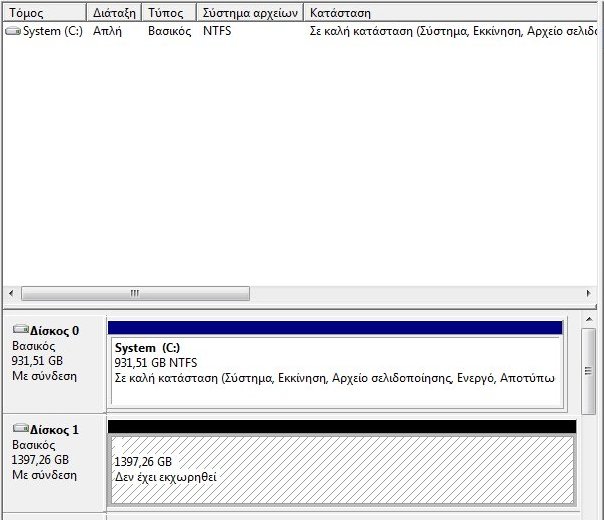Click Με σύνδεση status under Δίσκος 1
Viewport: 604px width, 520px height.
tap(44, 475)
